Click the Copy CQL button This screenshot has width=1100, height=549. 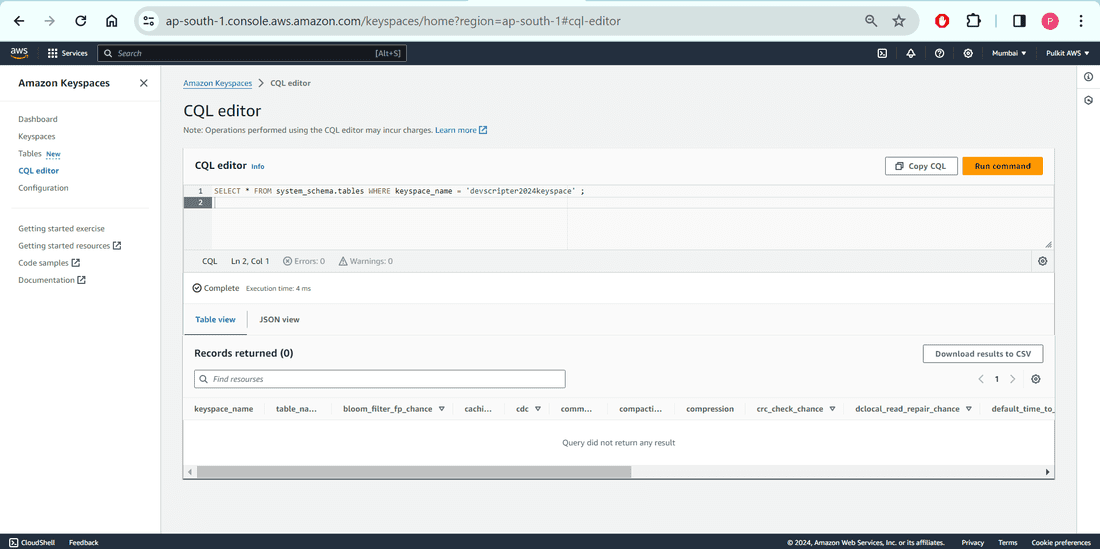click(920, 166)
